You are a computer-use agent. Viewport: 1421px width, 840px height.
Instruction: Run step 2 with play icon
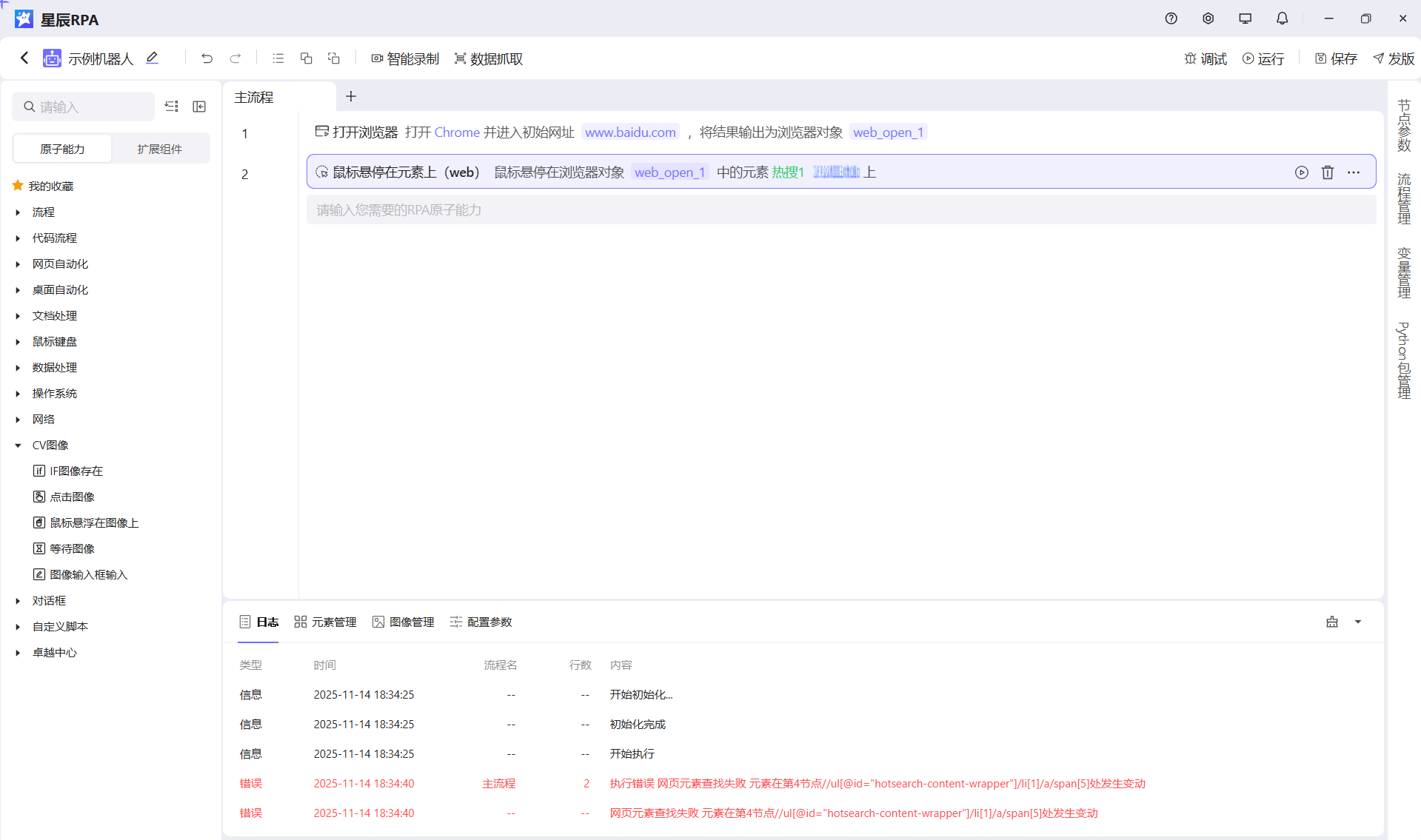[1301, 172]
